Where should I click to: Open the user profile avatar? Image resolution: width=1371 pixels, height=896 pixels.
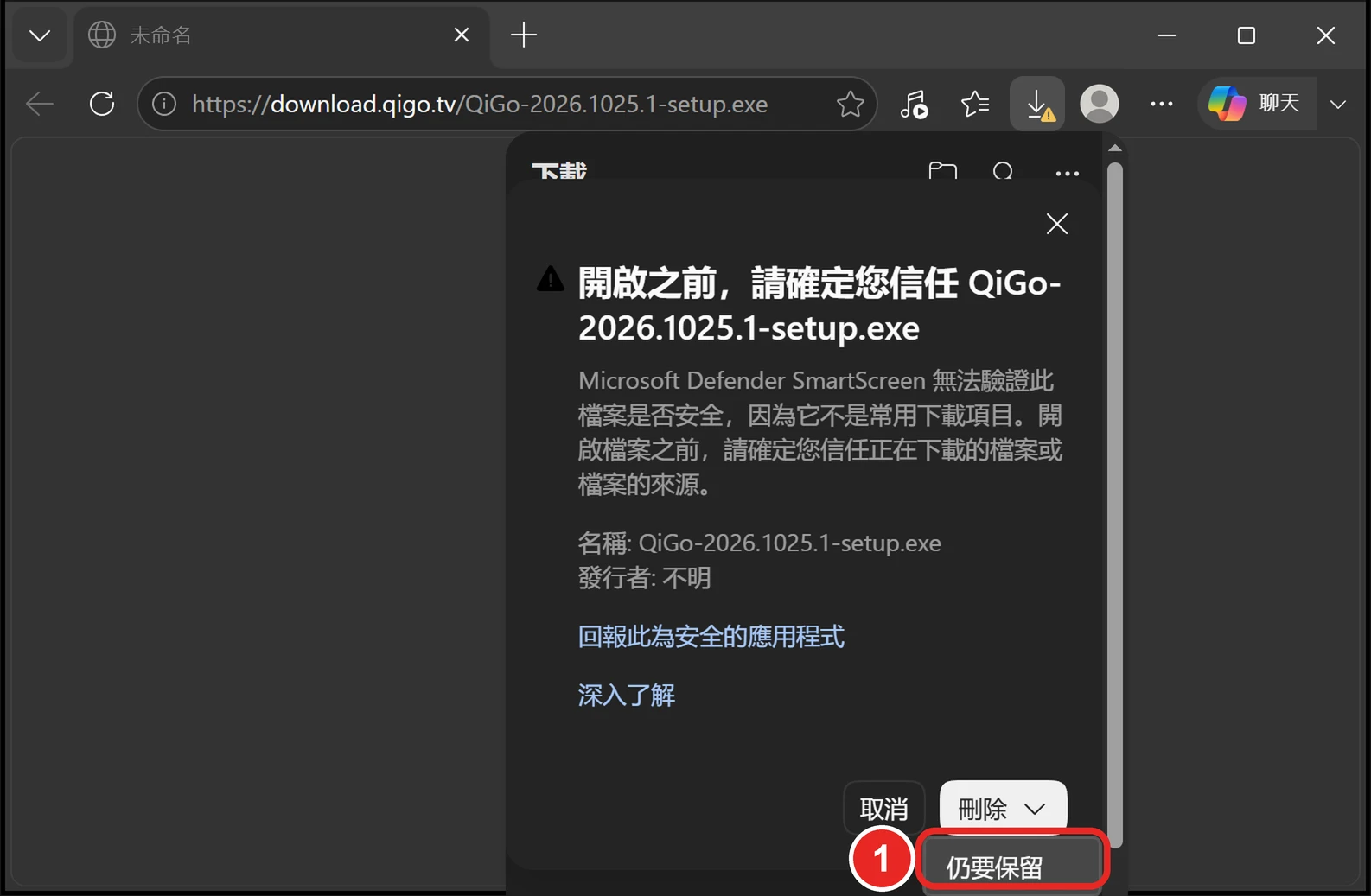(1100, 105)
